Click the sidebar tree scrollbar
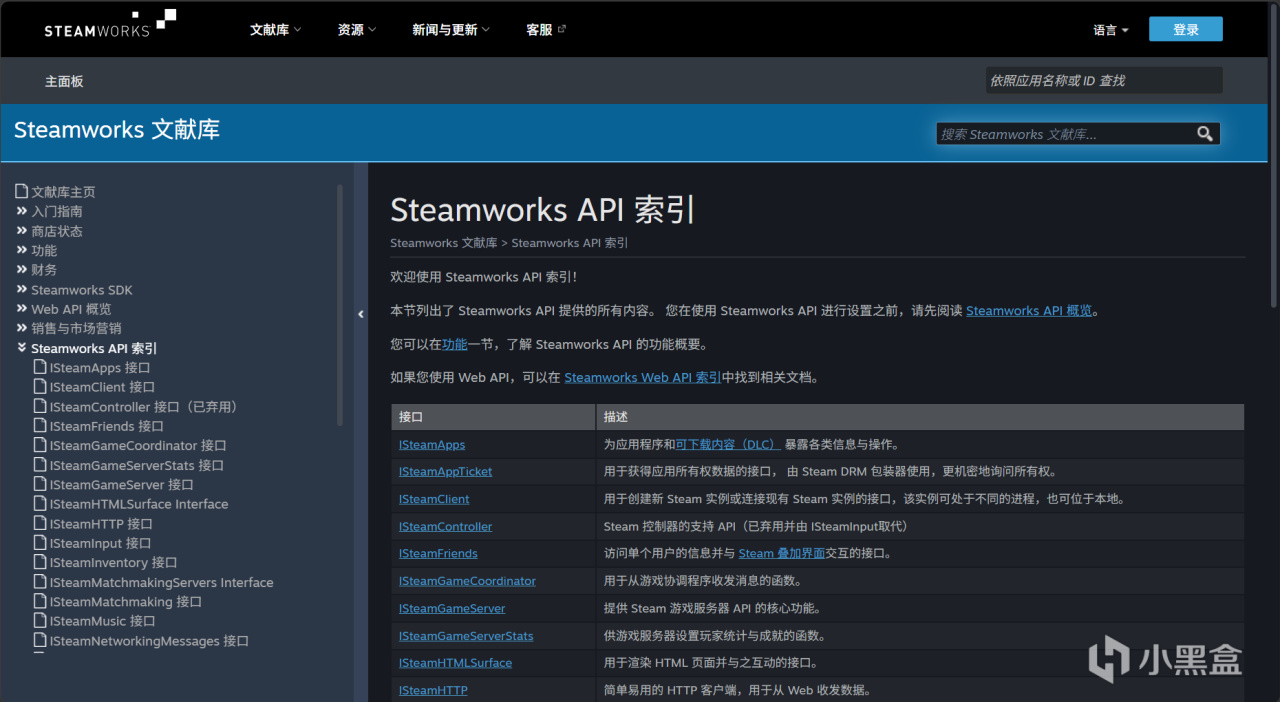The height and width of the screenshot is (702, 1280). click(x=340, y=305)
